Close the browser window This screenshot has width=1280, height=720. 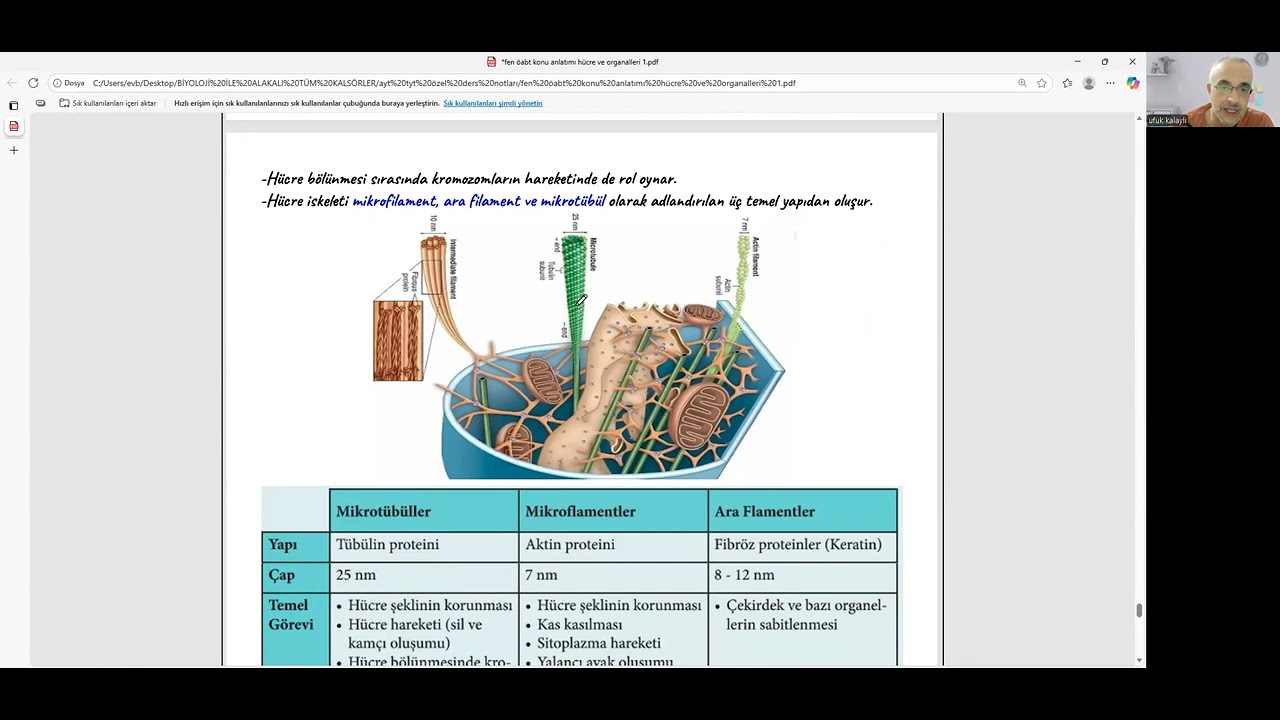(1132, 62)
